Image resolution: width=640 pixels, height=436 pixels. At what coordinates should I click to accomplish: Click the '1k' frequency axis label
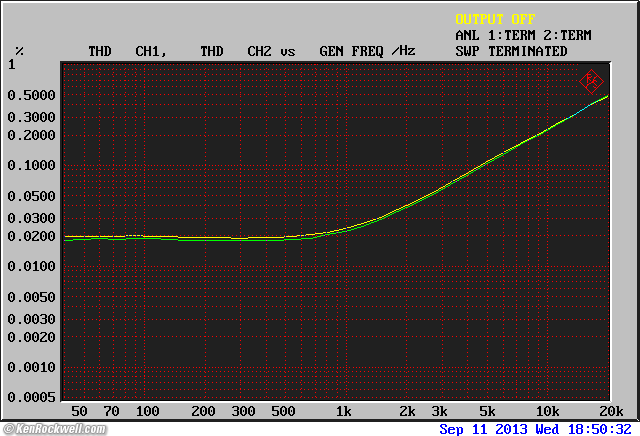coord(343,411)
